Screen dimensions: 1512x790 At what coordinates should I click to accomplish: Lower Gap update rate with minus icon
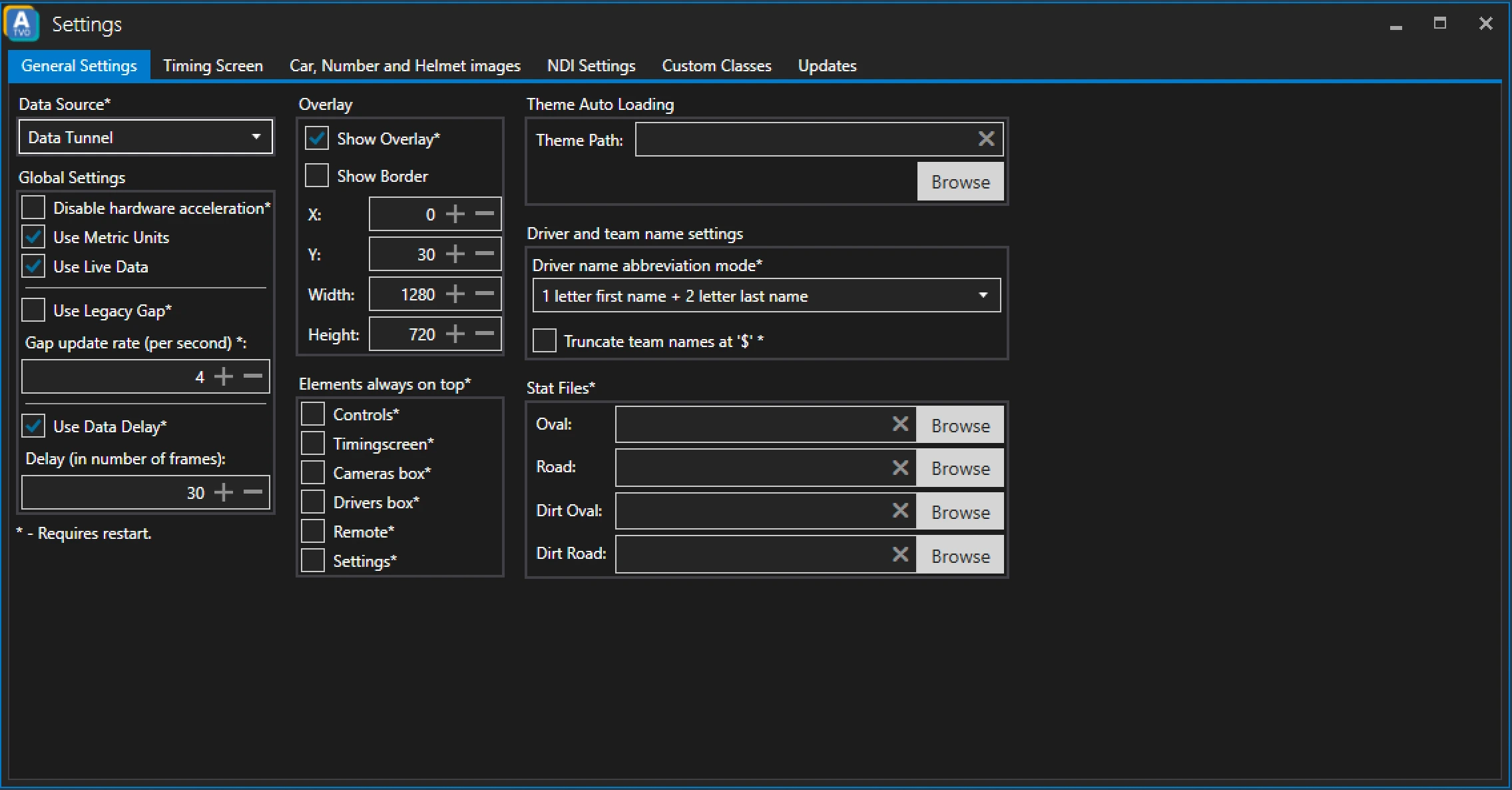coord(253,377)
